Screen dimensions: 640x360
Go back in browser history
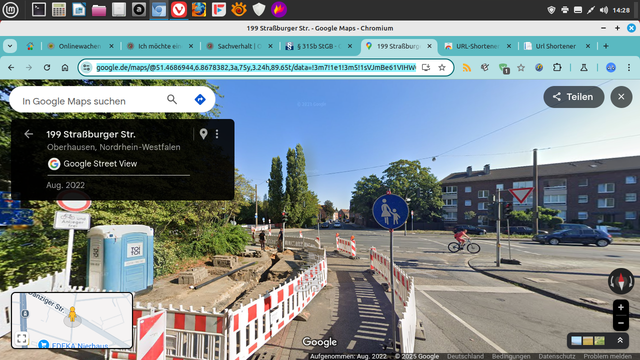tap(11, 67)
